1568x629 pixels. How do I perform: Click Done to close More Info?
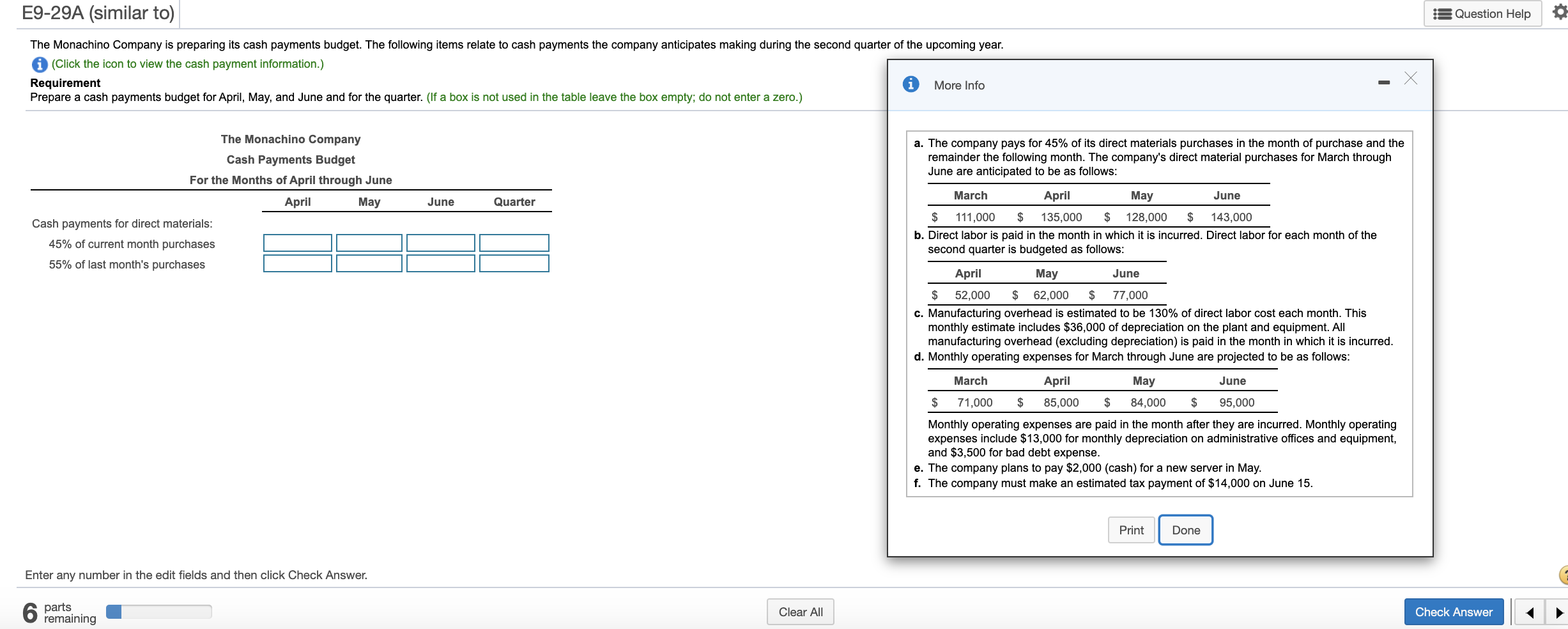[1185, 529]
